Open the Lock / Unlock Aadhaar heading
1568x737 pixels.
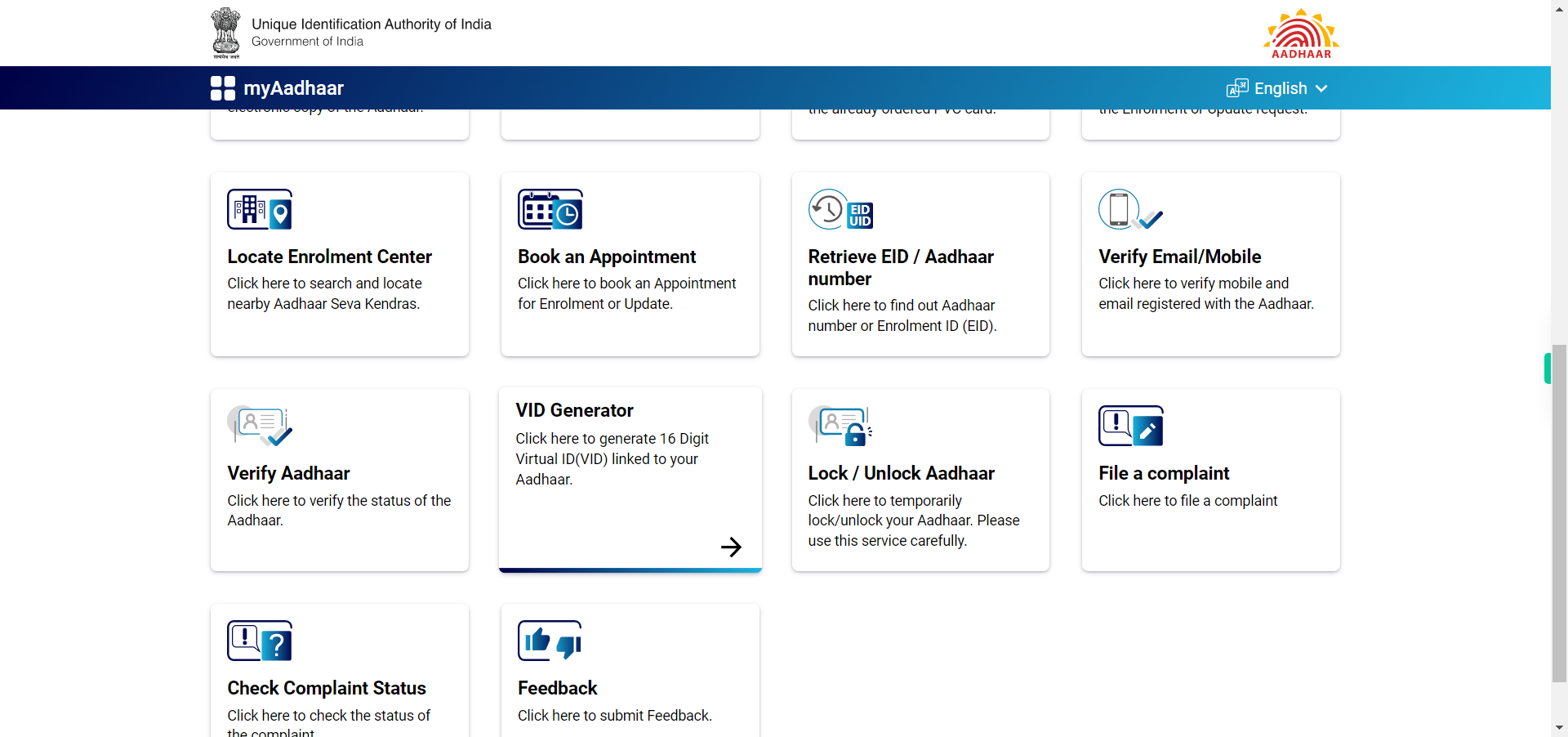[901, 473]
